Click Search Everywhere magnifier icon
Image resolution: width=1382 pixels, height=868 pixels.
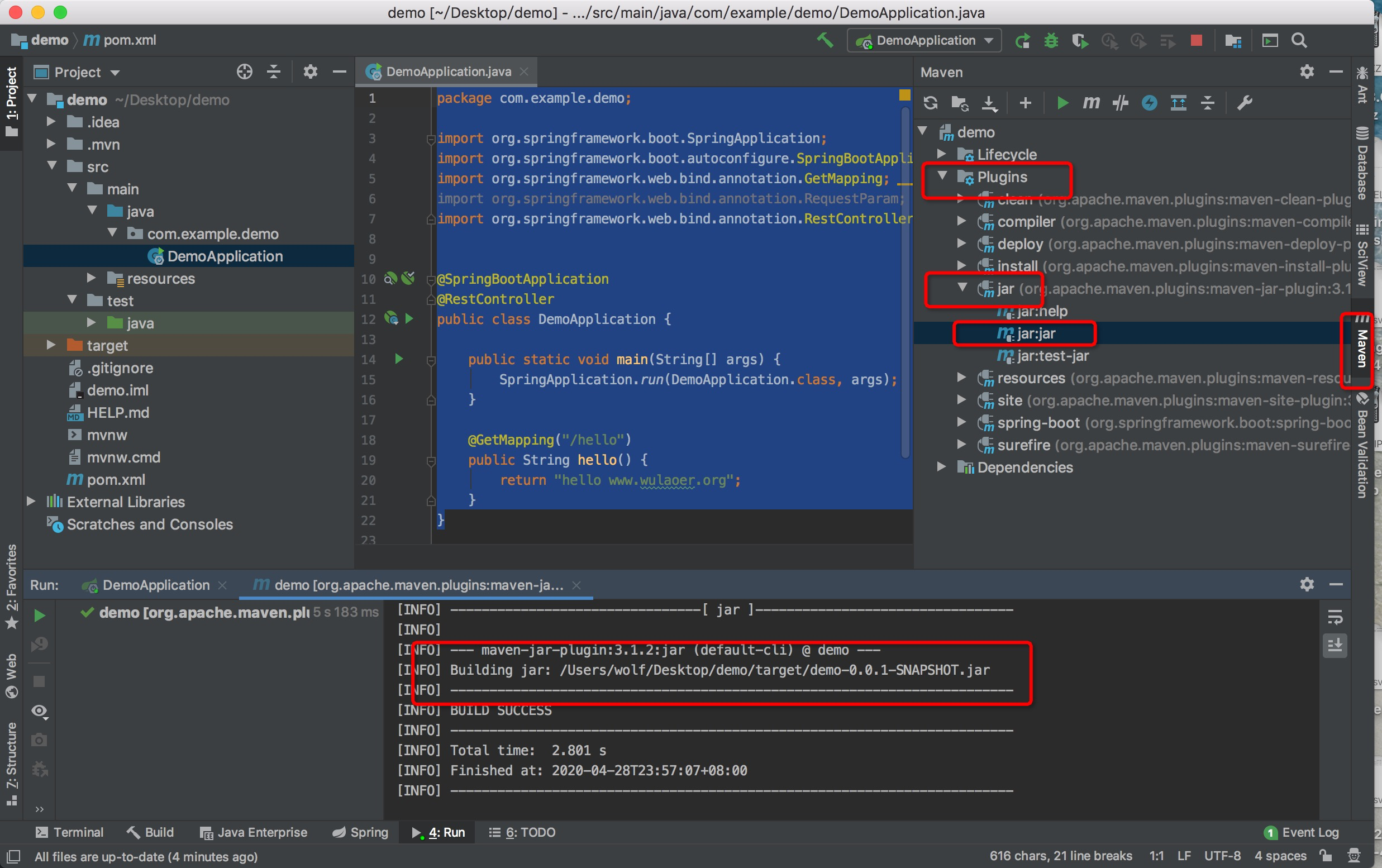(1299, 41)
